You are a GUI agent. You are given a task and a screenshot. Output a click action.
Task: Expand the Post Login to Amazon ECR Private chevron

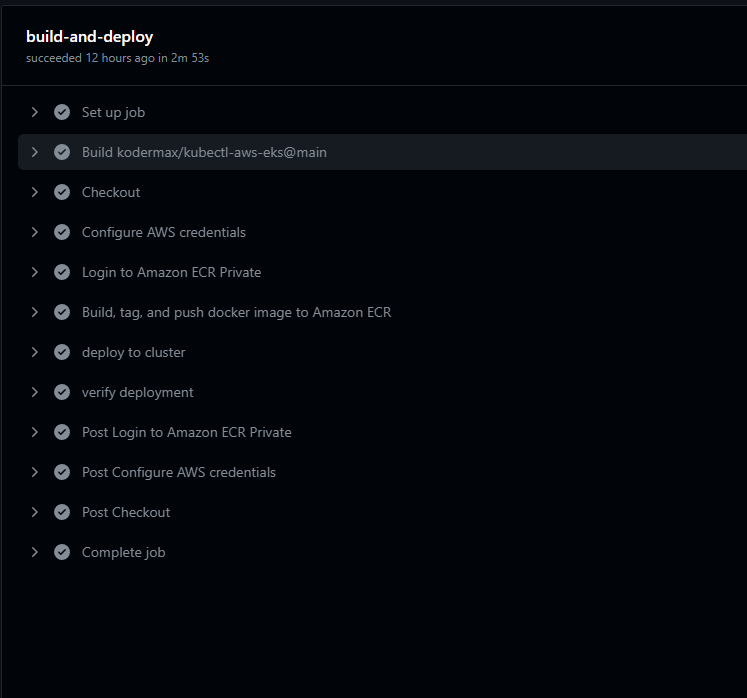[34, 432]
